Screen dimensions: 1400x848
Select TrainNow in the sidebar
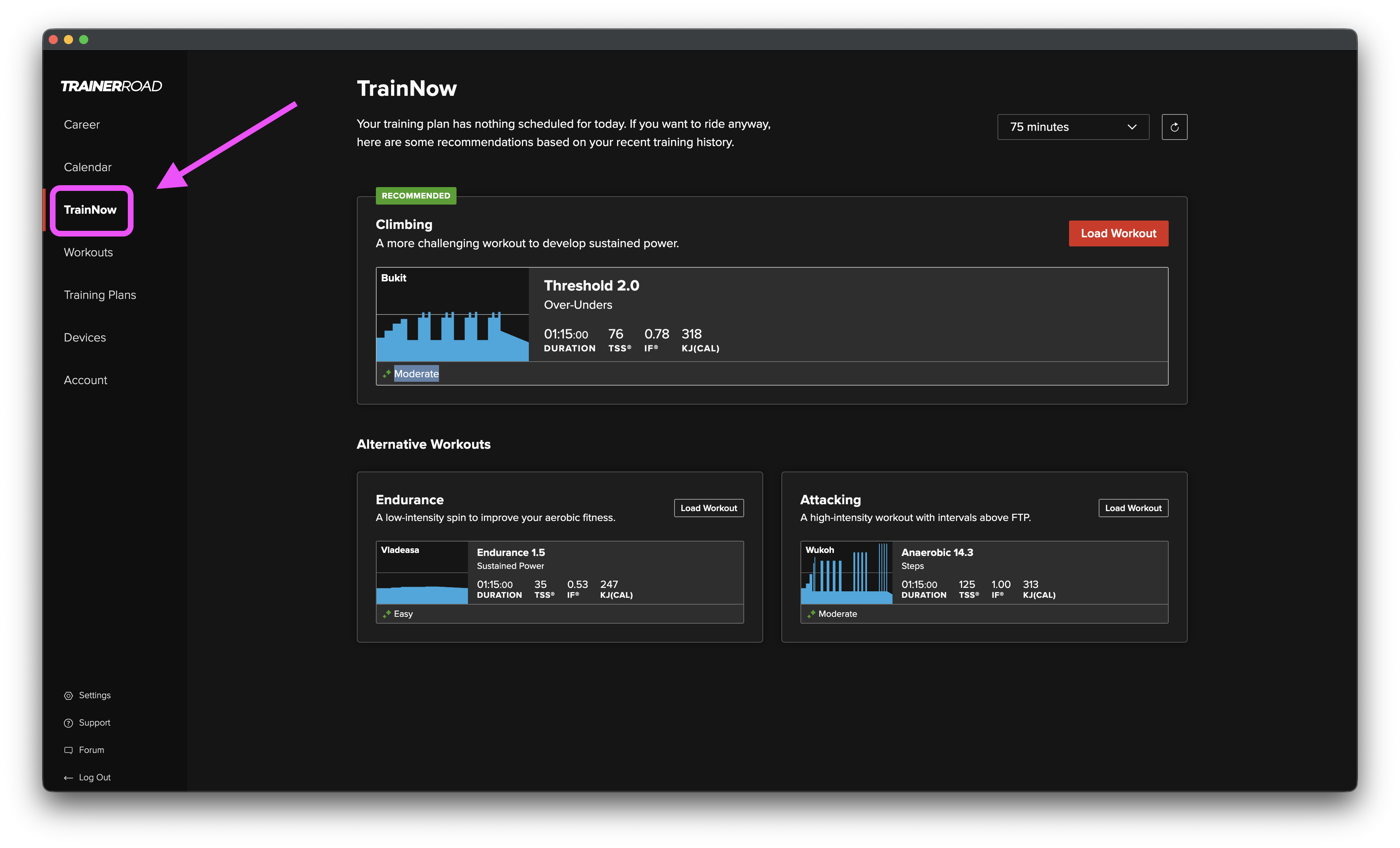tap(90, 210)
